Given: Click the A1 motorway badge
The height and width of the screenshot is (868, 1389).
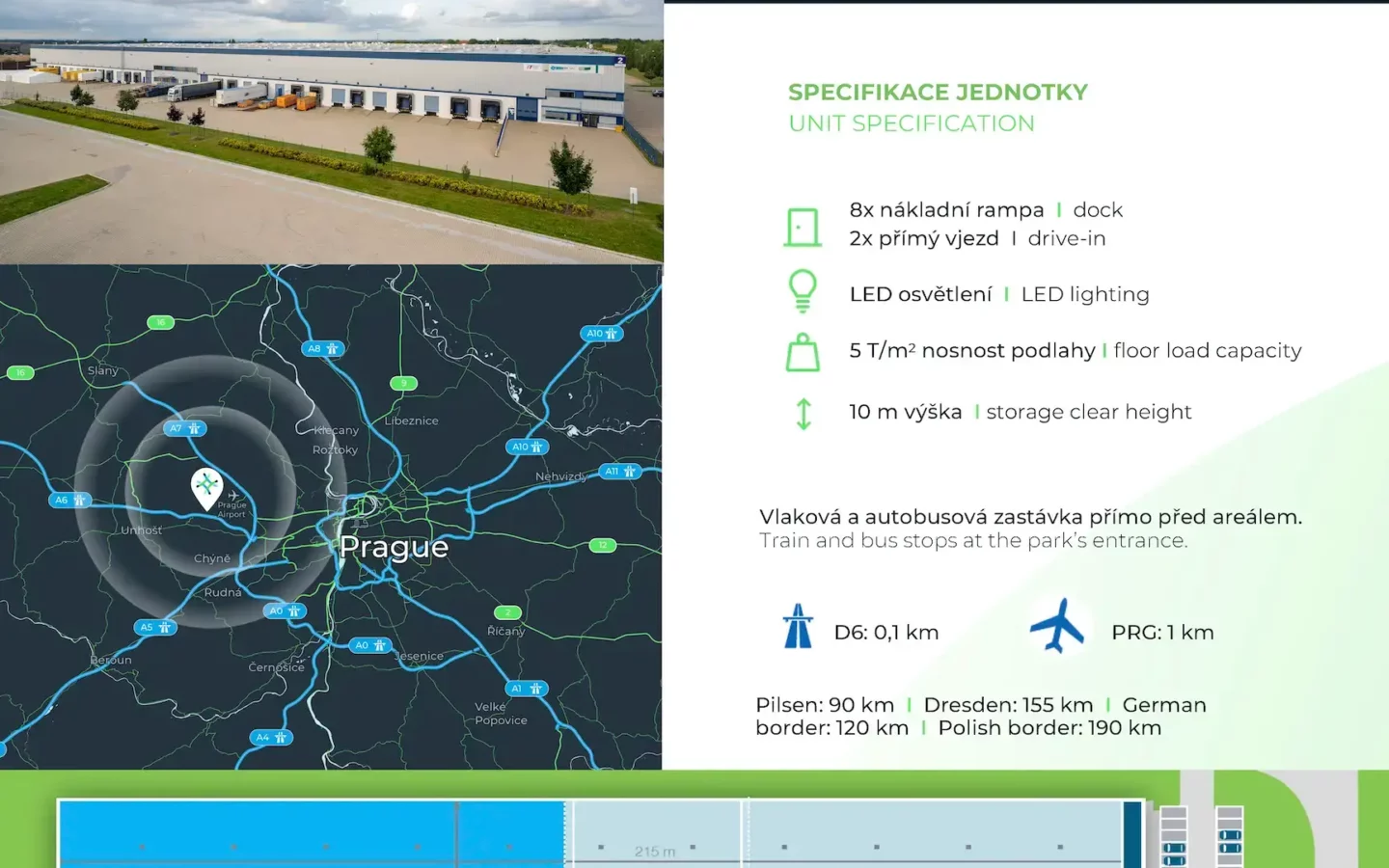Looking at the screenshot, I should click(x=528, y=689).
